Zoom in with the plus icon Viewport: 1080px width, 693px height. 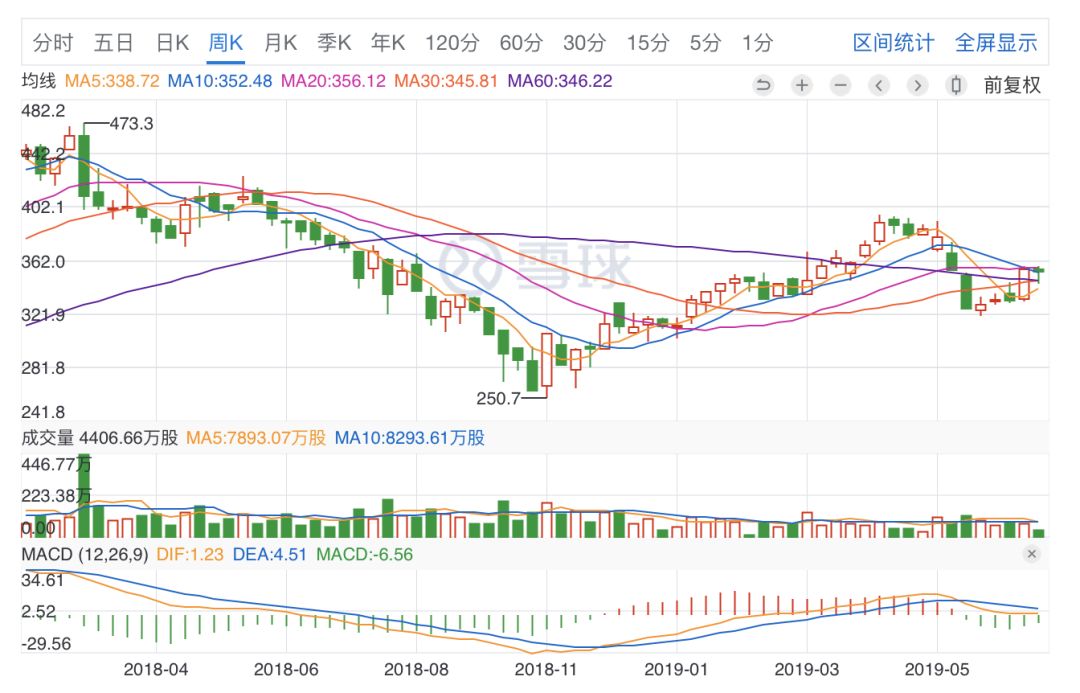point(802,85)
